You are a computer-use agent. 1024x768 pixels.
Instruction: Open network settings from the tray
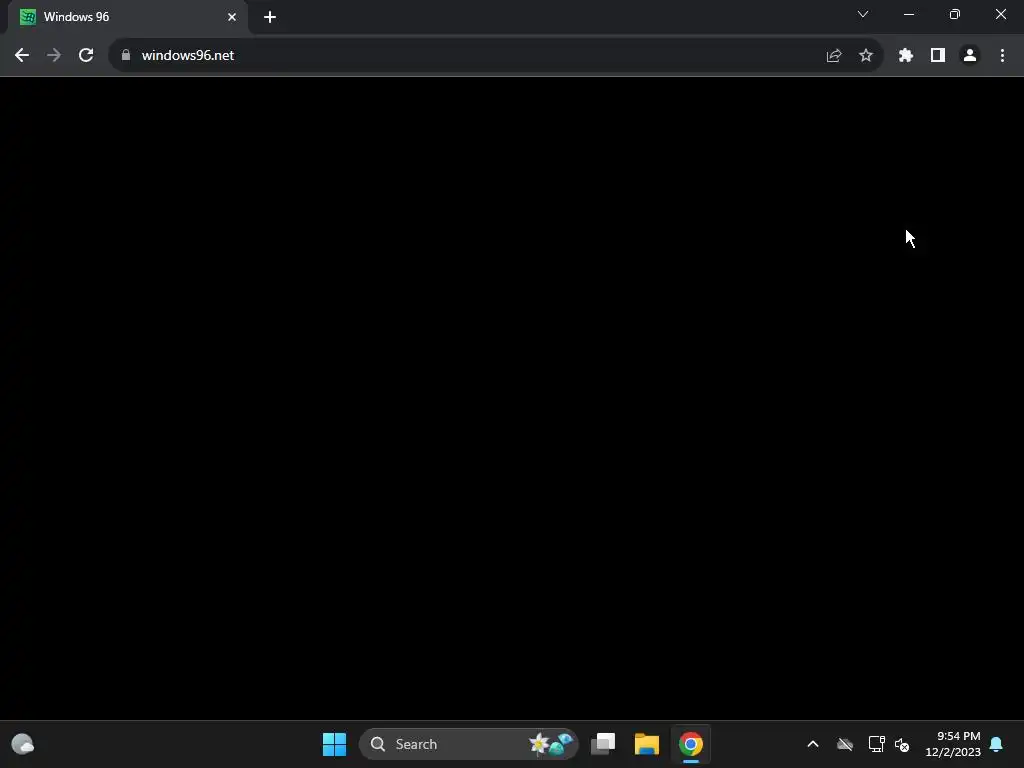point(876,744)
